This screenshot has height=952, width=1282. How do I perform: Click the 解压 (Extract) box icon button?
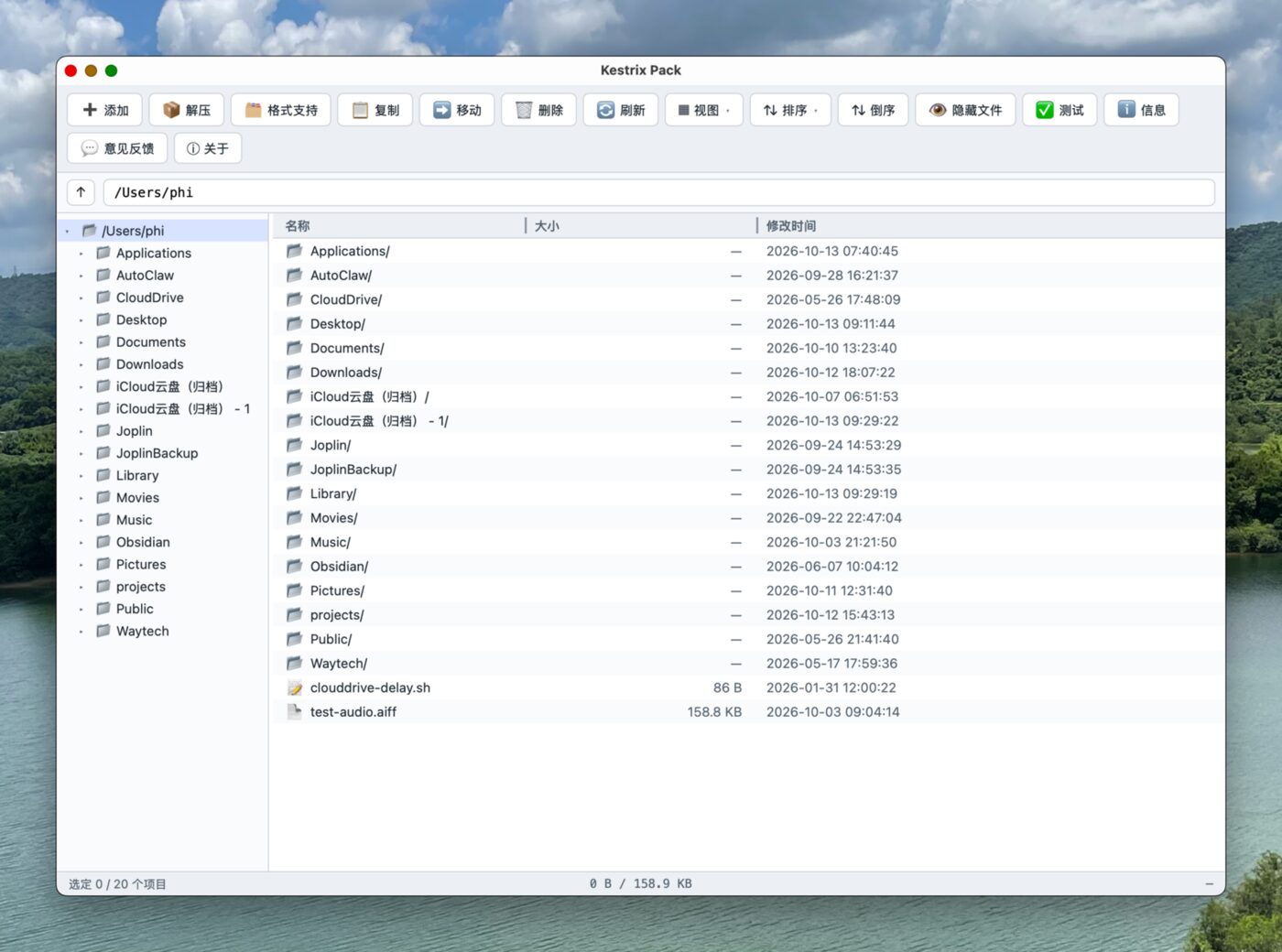pos(187,110)
